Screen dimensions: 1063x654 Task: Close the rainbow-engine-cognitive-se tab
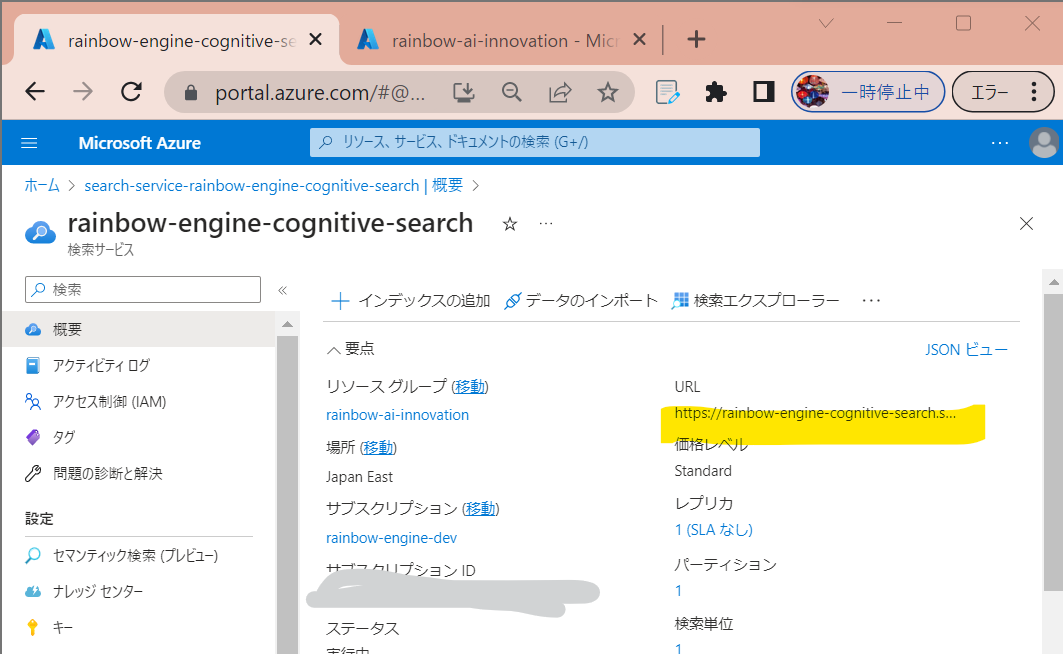pos(315,40)
